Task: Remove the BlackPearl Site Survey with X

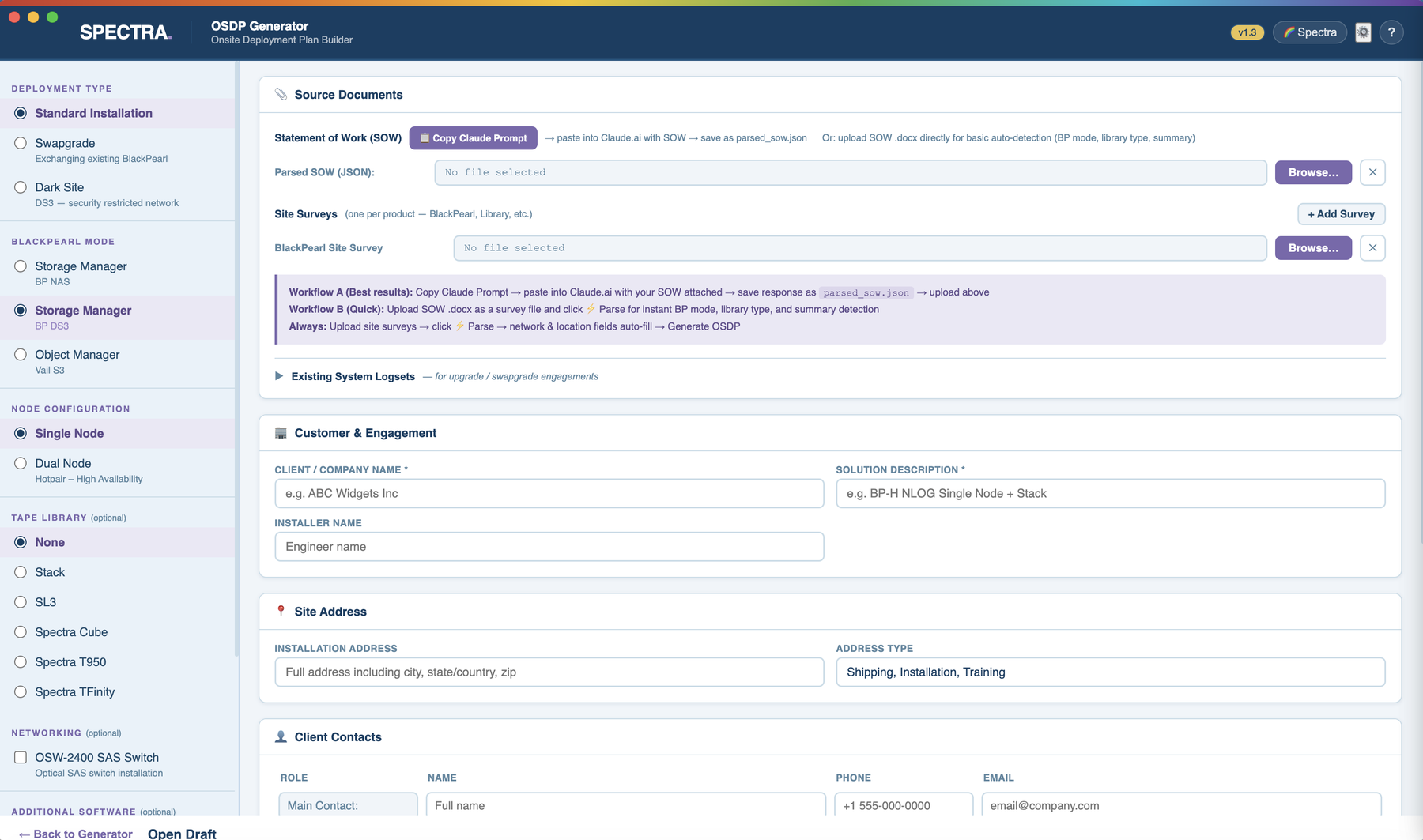Action: click(x=1372, y=248)
